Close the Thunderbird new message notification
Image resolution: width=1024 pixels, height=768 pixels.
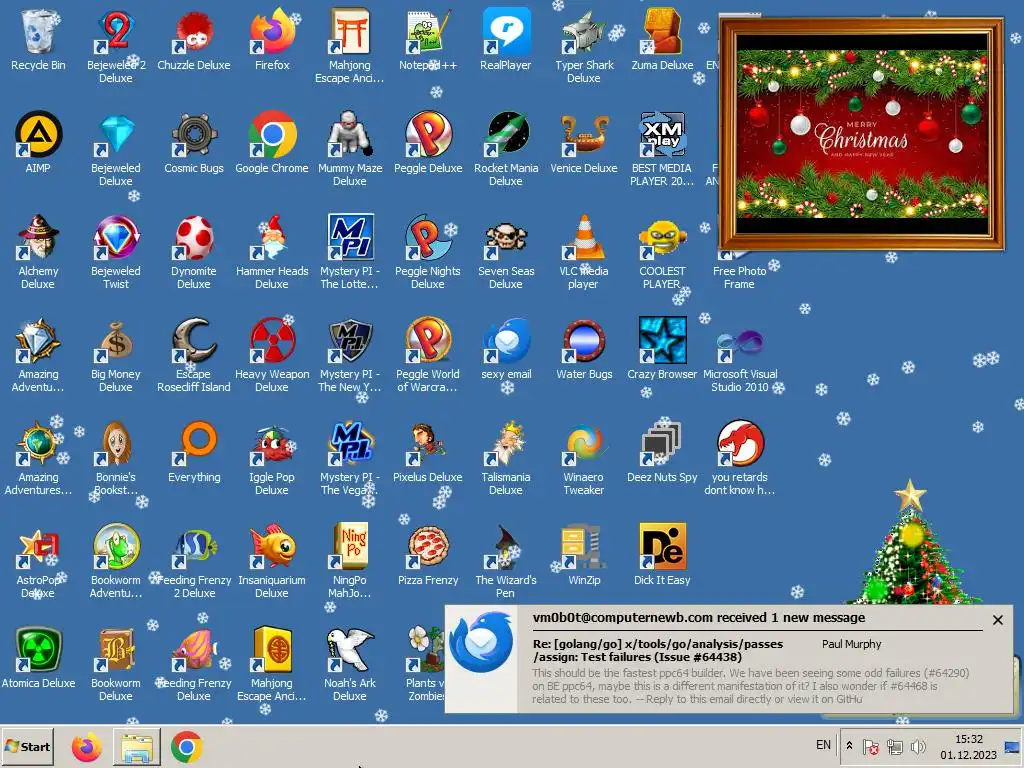[x=997, y=620]
